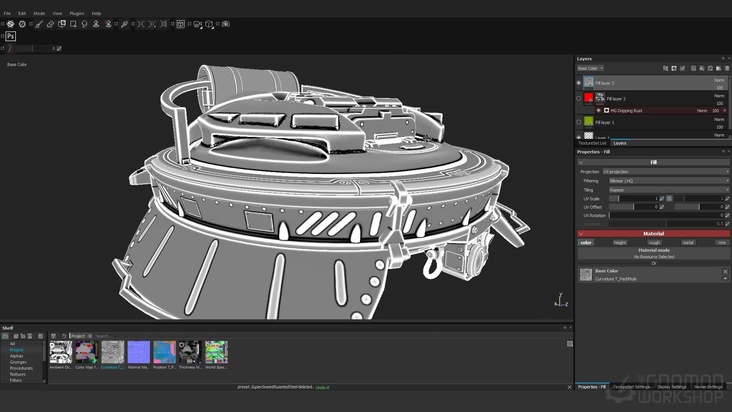Click the shelf filter funnel icon
This screenshot has height=412, width=732.
click(53, 336)
